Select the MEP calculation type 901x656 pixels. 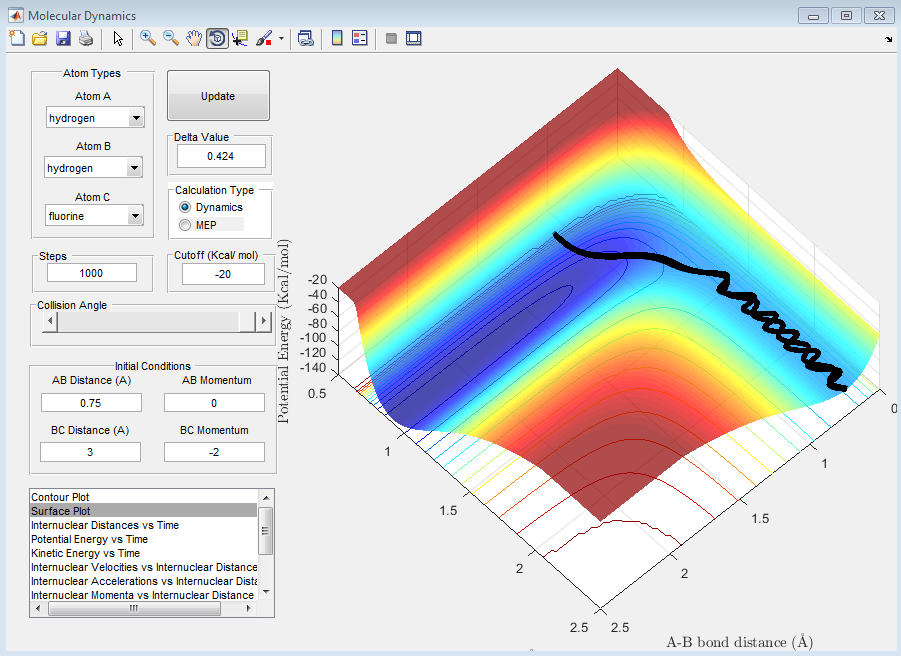click(184, 225)
